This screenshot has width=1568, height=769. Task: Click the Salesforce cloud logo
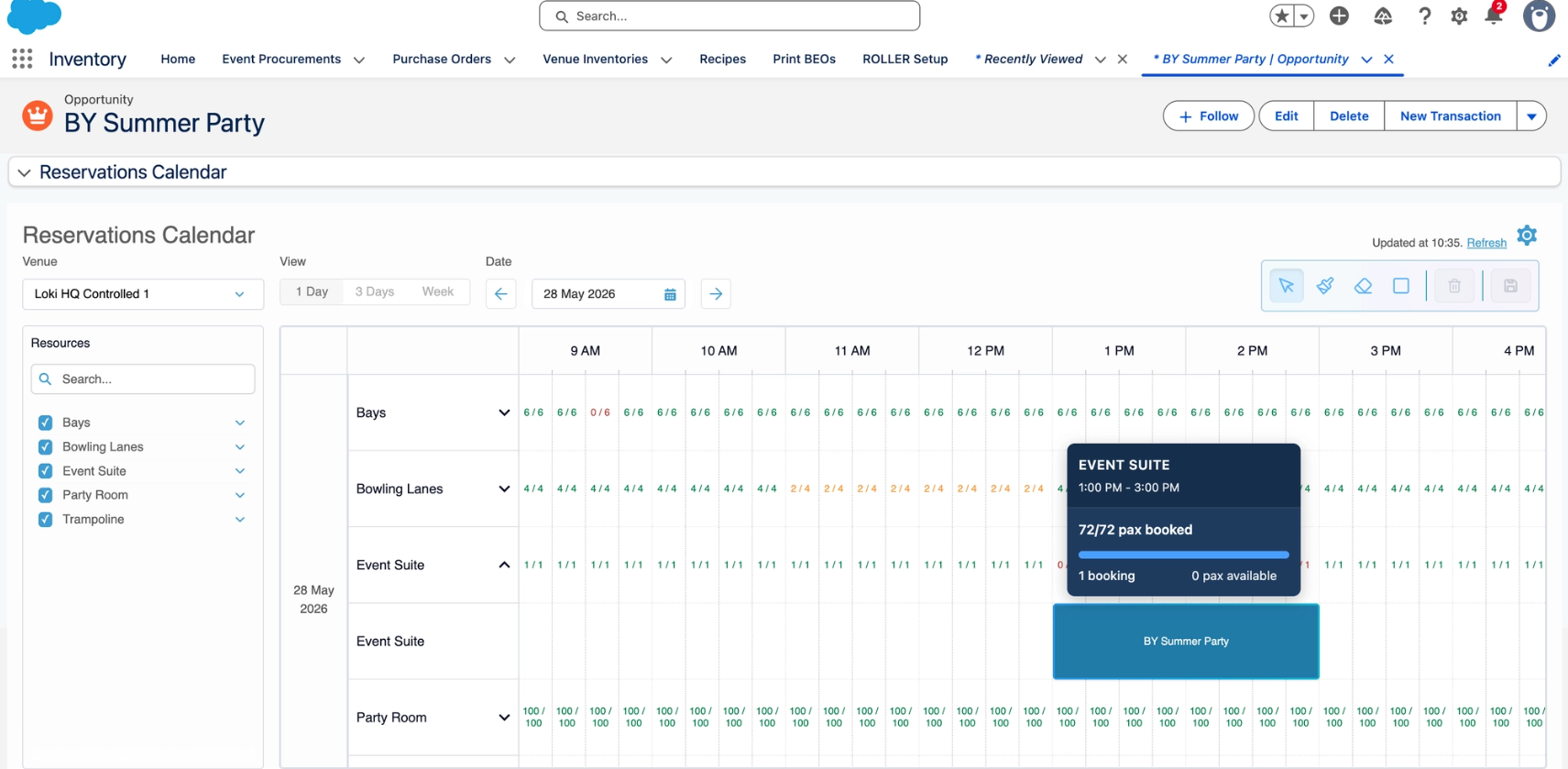[x=35, y=16]
